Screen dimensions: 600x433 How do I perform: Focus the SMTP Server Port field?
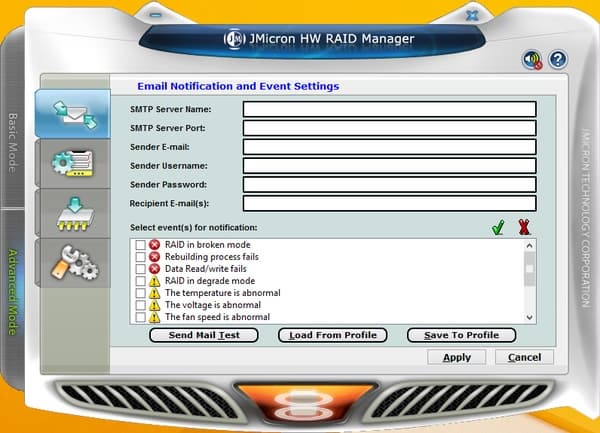[390, 128]
